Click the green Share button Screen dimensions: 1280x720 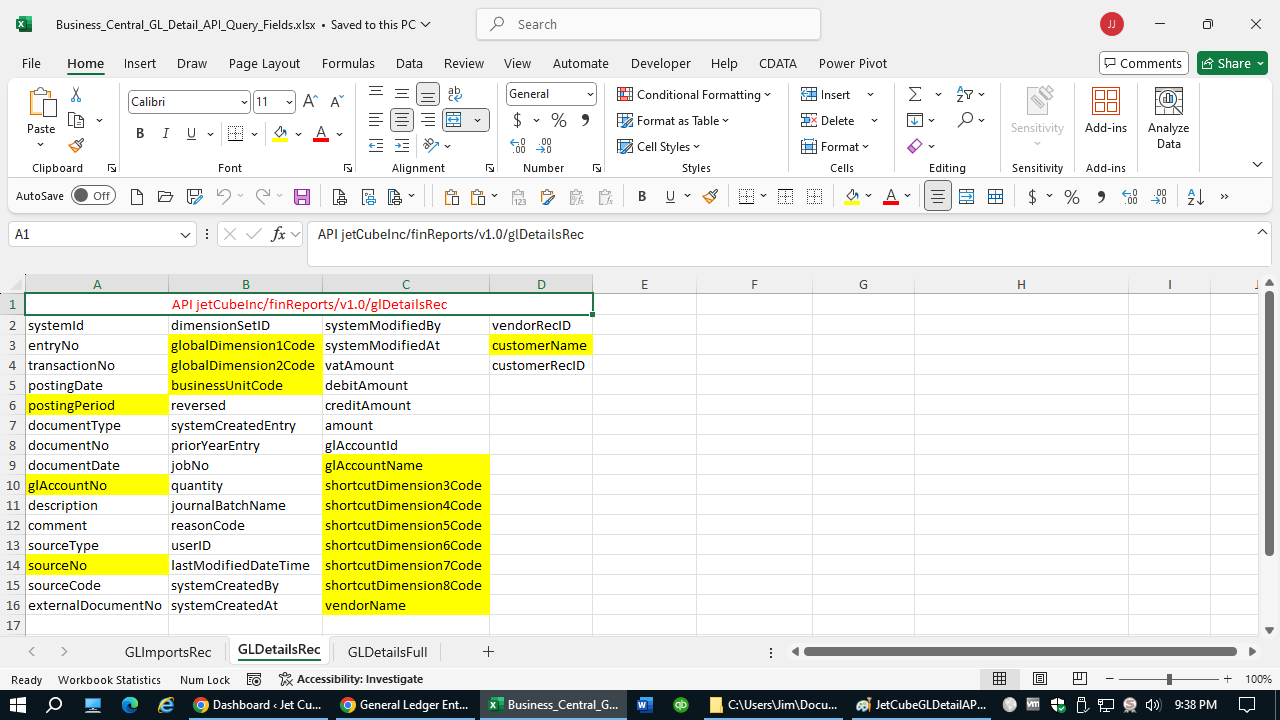1233,63
